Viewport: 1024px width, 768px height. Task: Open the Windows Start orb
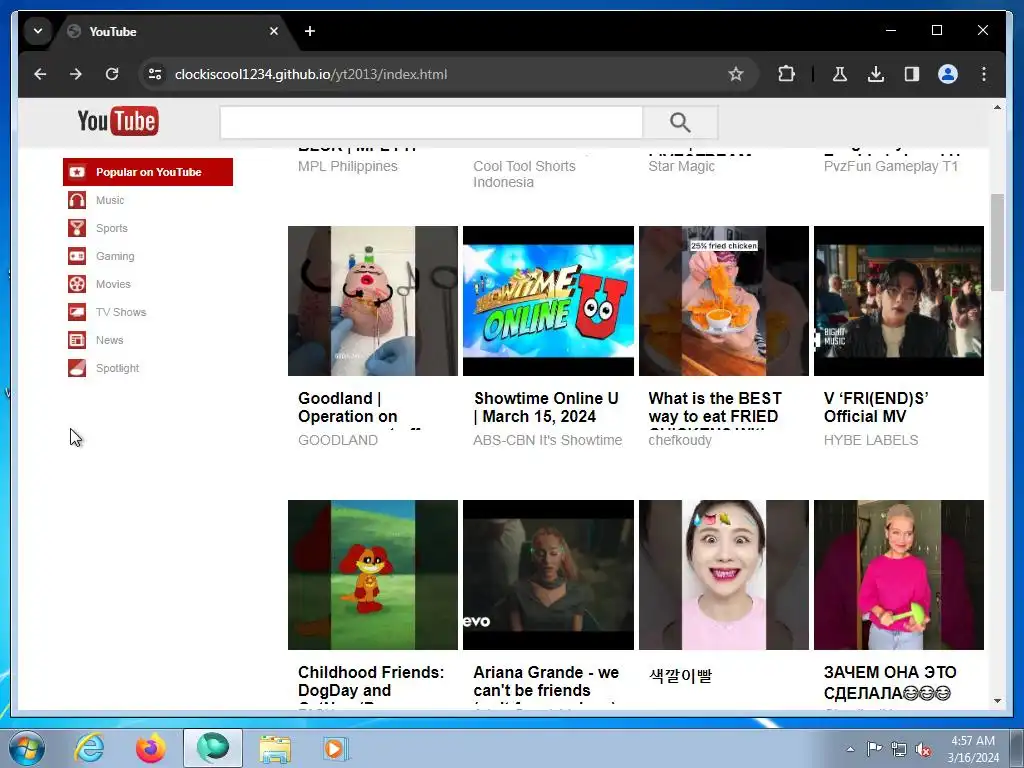click(x=27, y=748)
